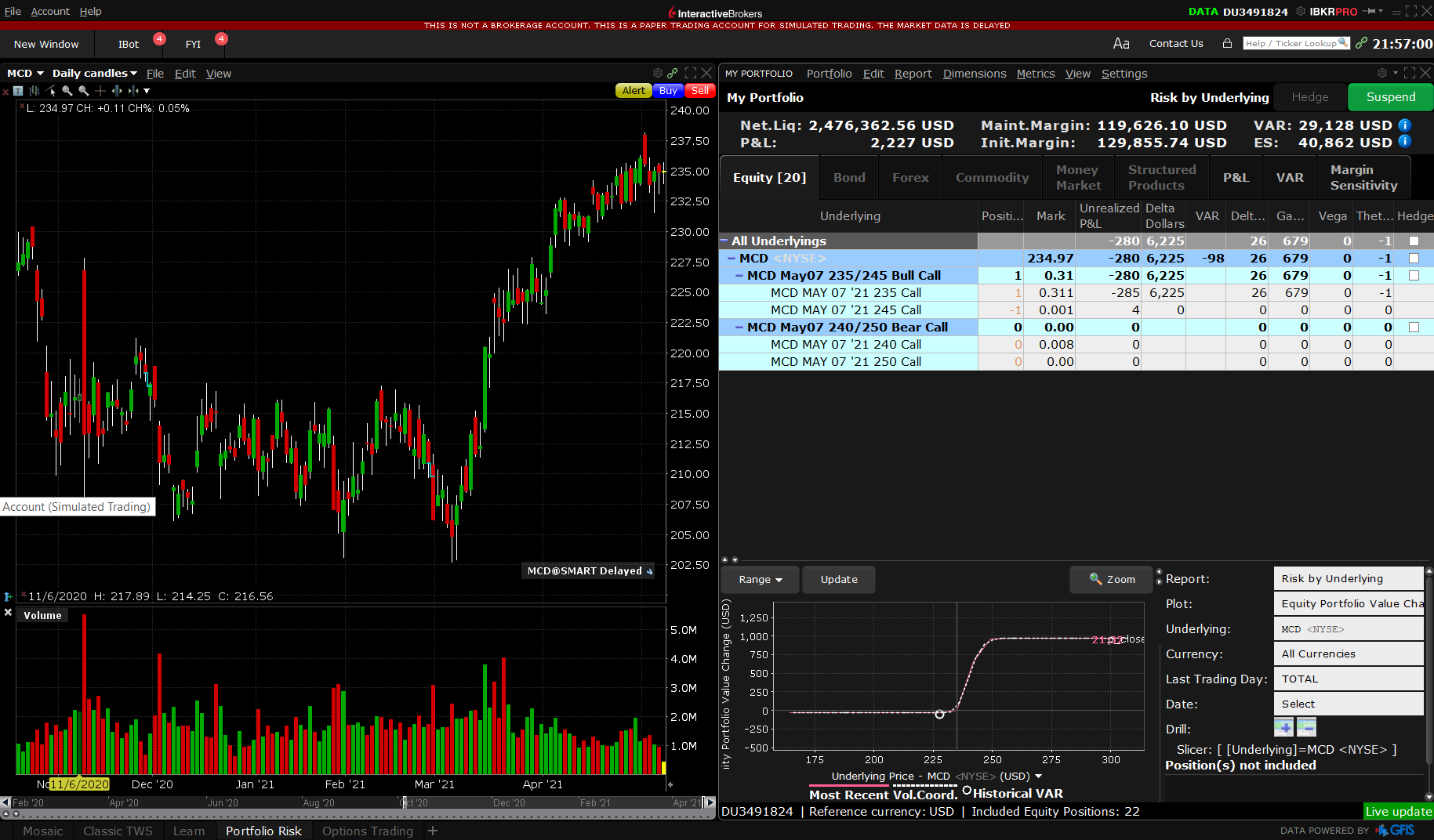Toggle Hedge checkbox for All Underlyings row
Screen dimensions: 1434x840
tap(1414, 241)
